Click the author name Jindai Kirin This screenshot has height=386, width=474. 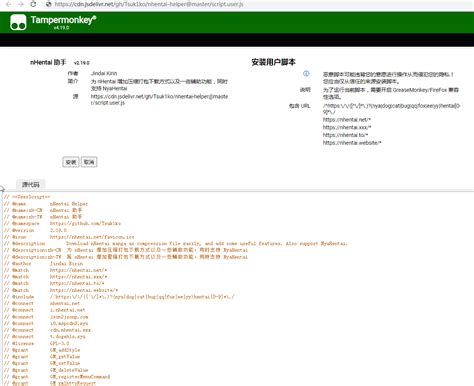coord(104,73)
